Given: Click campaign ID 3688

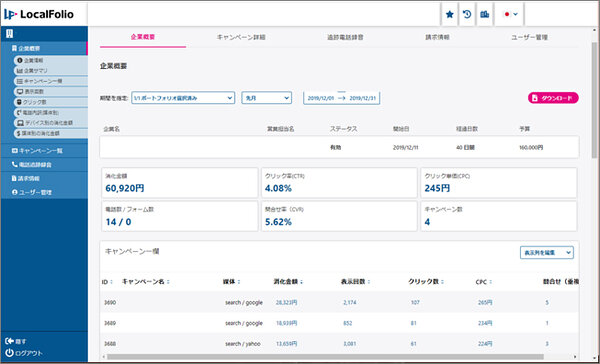Looking at the screenshot, I should (110, 344).
